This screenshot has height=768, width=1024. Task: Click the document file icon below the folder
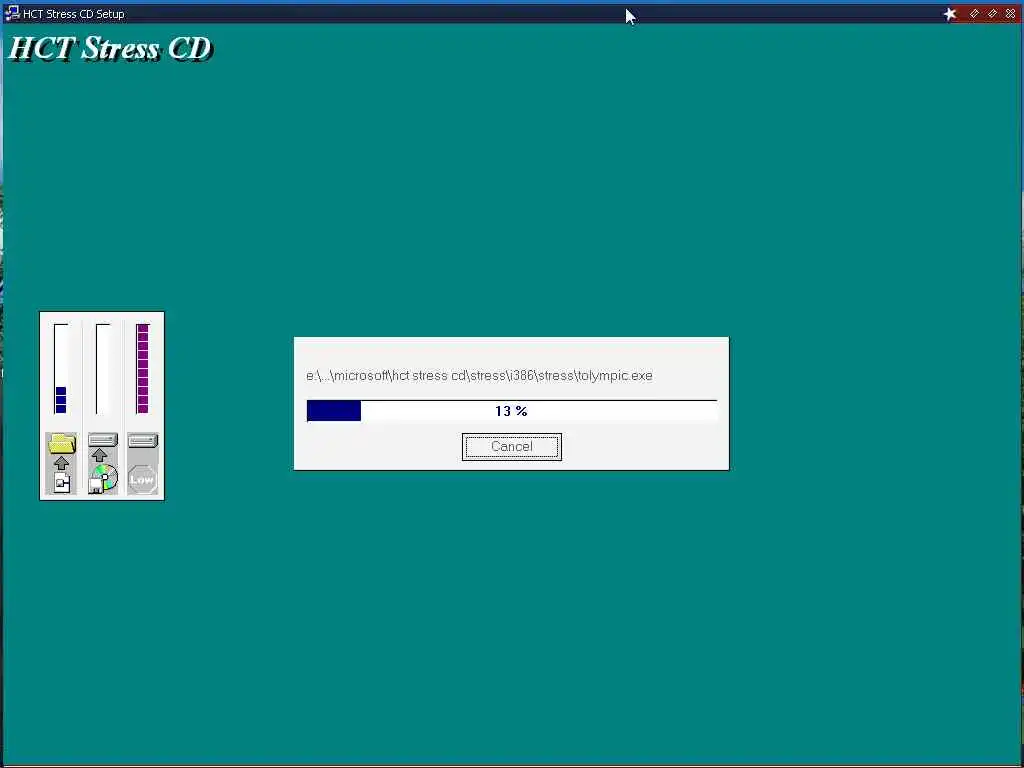point(62,483)
